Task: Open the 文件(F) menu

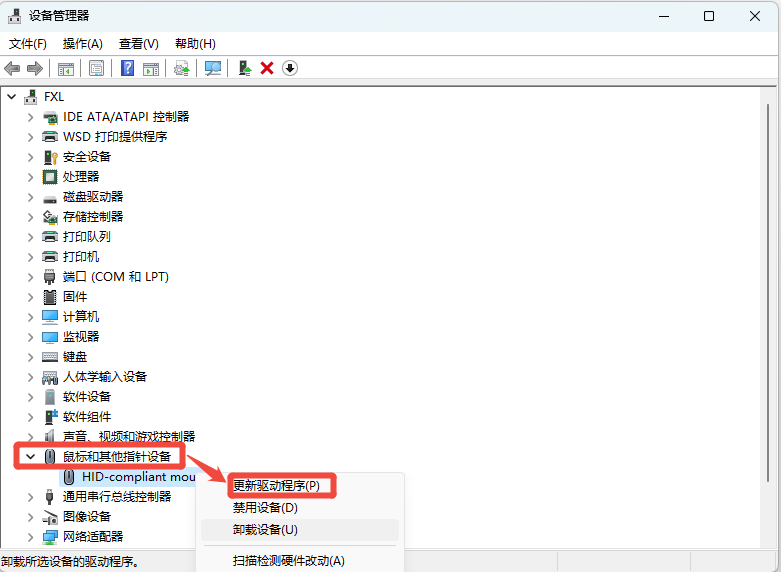Action: pyautogui.click(x=28, y=44)
